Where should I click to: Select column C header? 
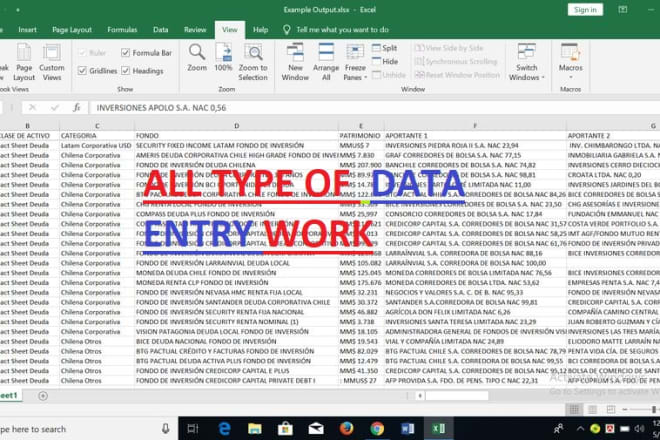point(97,125)
